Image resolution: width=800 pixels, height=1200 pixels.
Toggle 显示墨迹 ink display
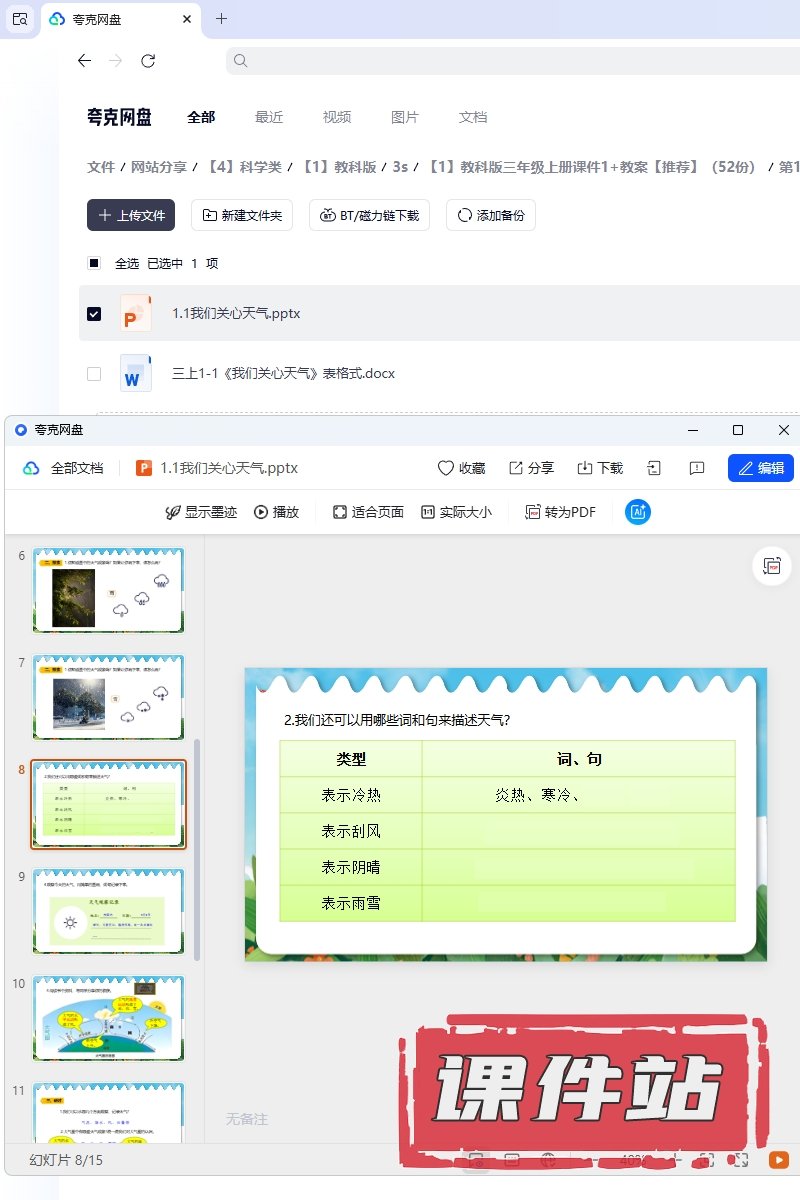201,512
